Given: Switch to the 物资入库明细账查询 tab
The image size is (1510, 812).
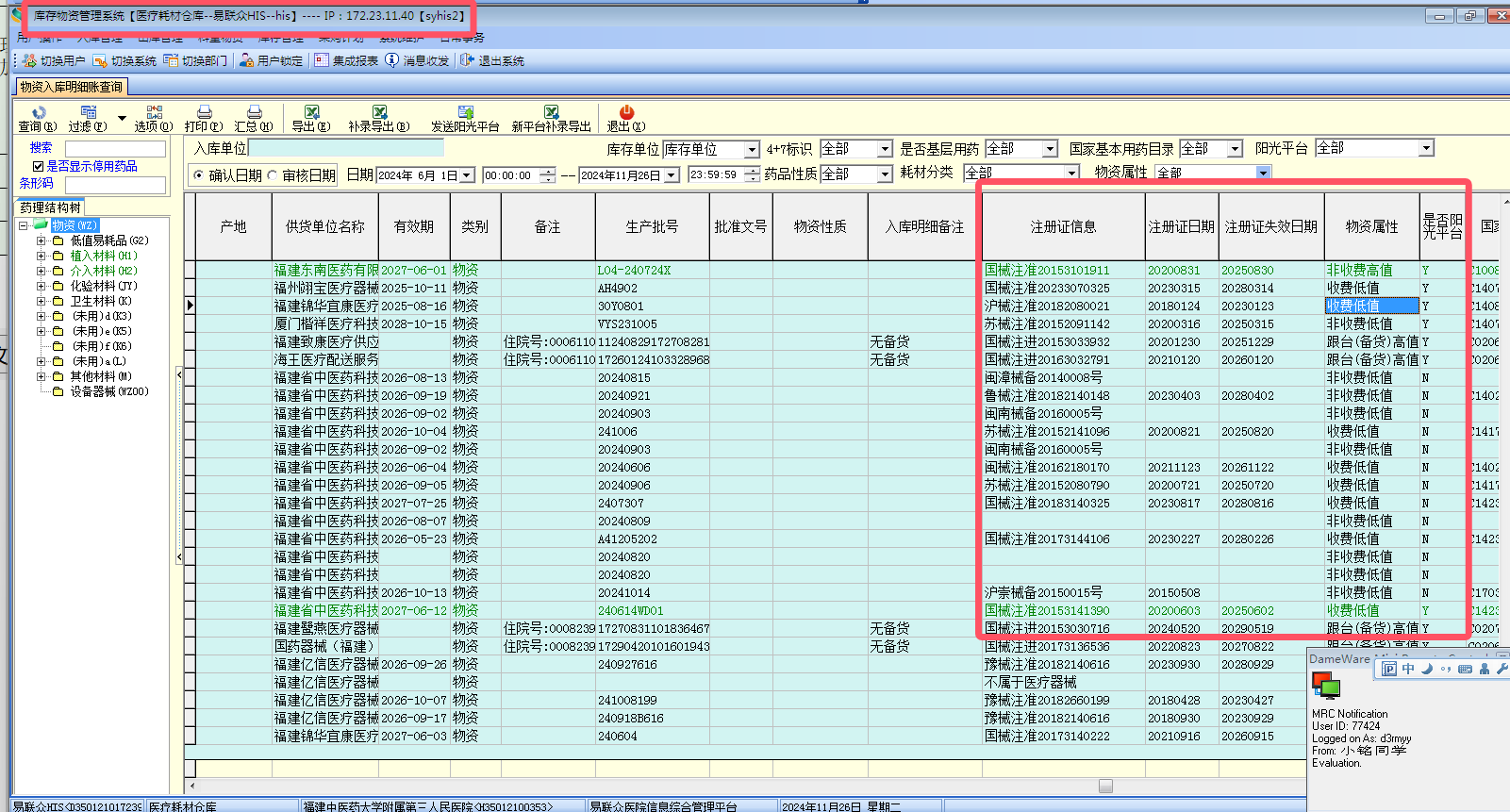Looking at the screenshot, I should pyautogui.click(x=72, y=87).
